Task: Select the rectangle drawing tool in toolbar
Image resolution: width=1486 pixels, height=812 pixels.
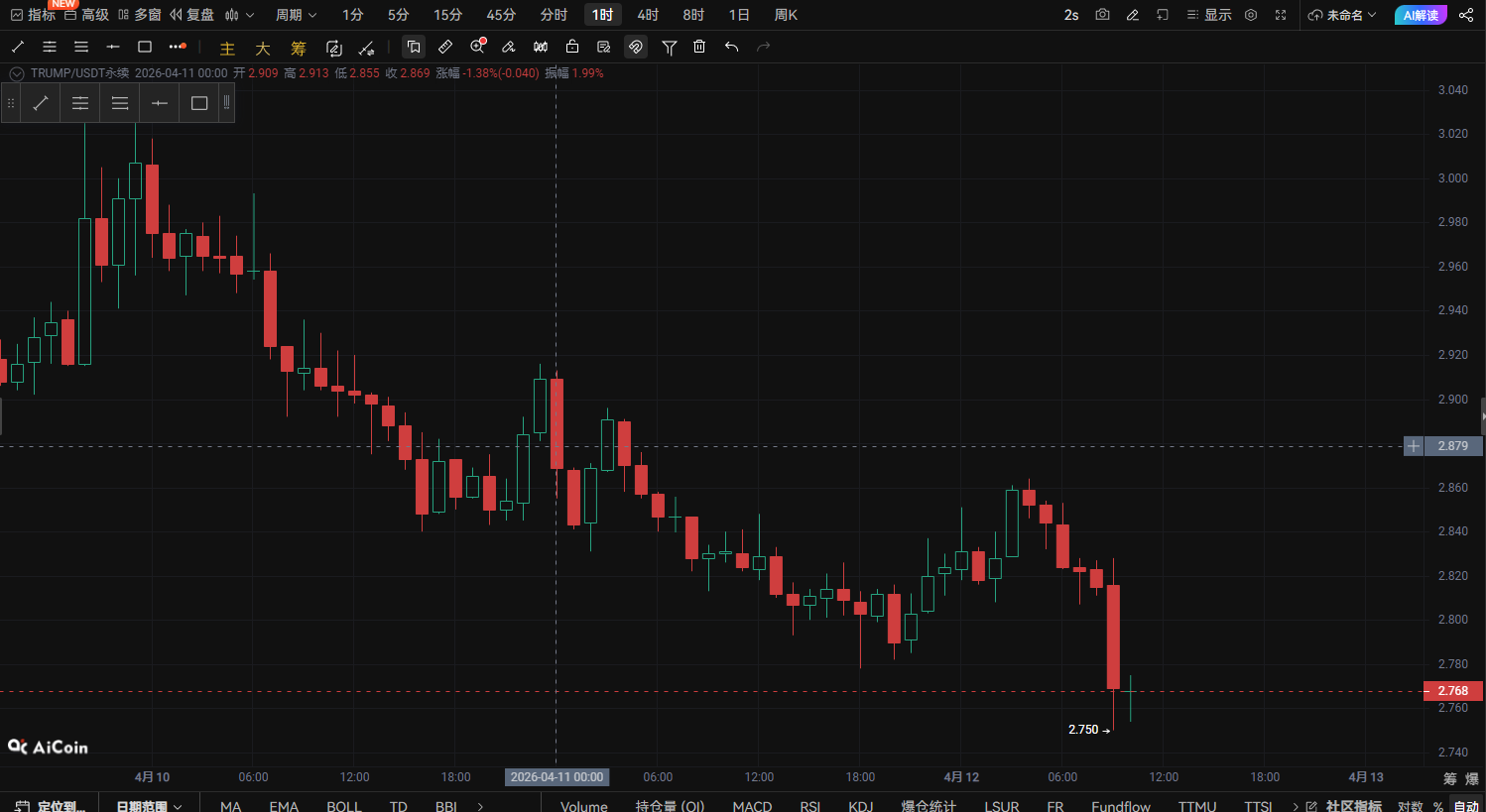Action: [145, 47]
